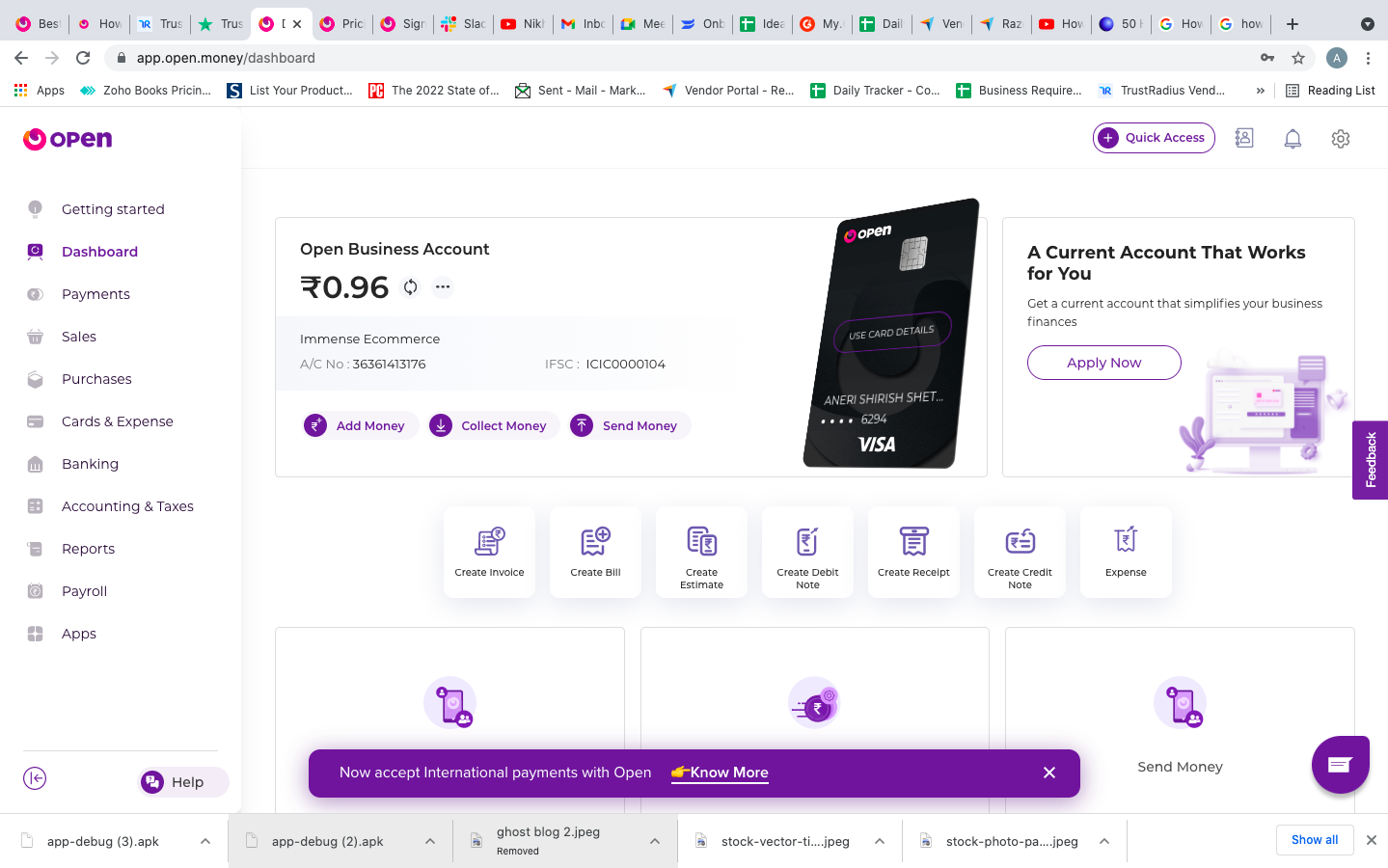Dismiss the International payments banner
The image size is (1388, 868).
click(1049, 773)
